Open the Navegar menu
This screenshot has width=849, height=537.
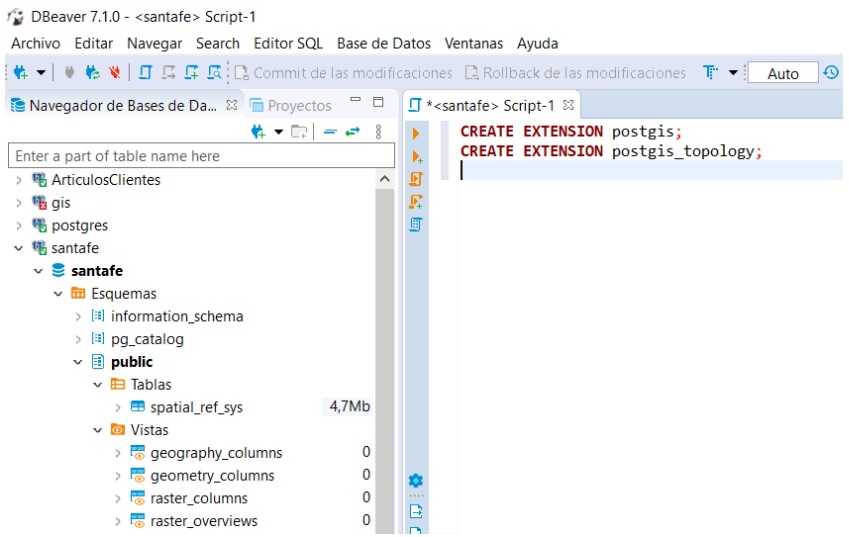point(154,43)
